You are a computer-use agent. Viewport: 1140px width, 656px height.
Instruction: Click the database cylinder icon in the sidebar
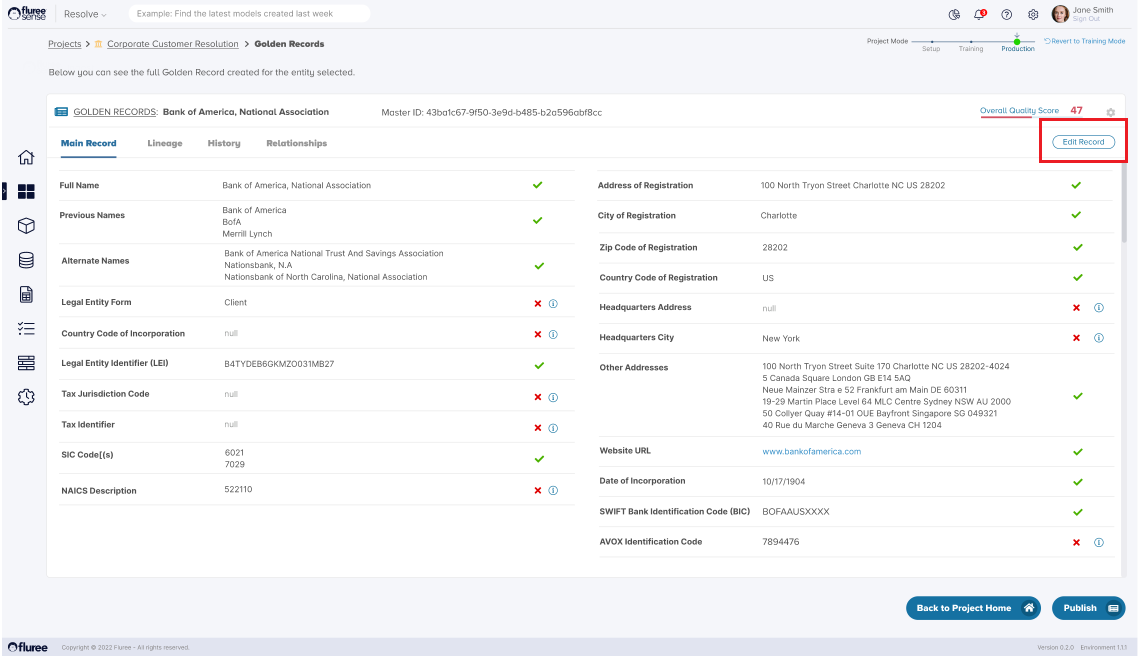27,260
